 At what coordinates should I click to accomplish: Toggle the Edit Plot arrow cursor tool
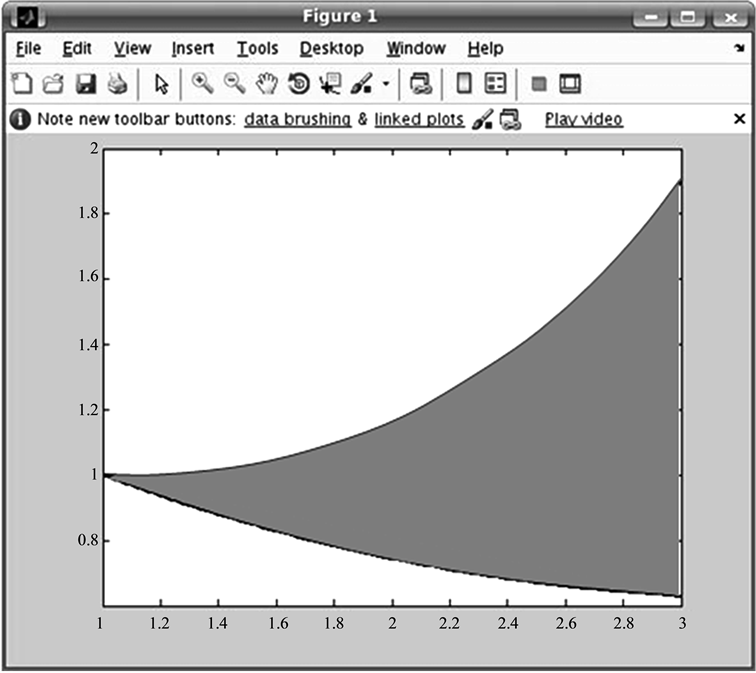pyautogui.click(x=163, y=84)
